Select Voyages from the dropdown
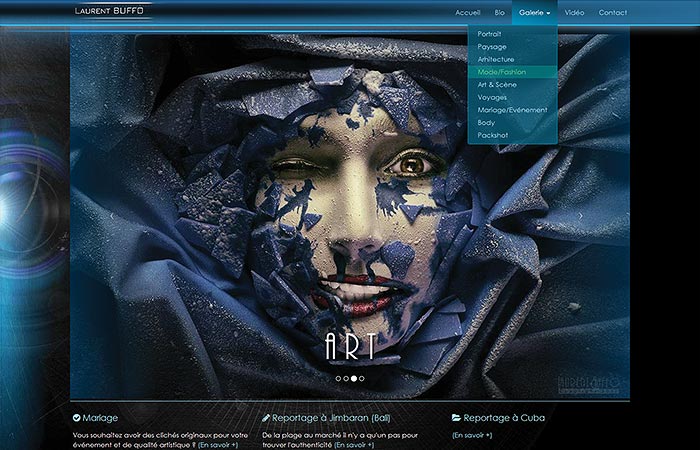Viewport: 700px width, 450px height. pyautogui.click(x=492, y=97)
